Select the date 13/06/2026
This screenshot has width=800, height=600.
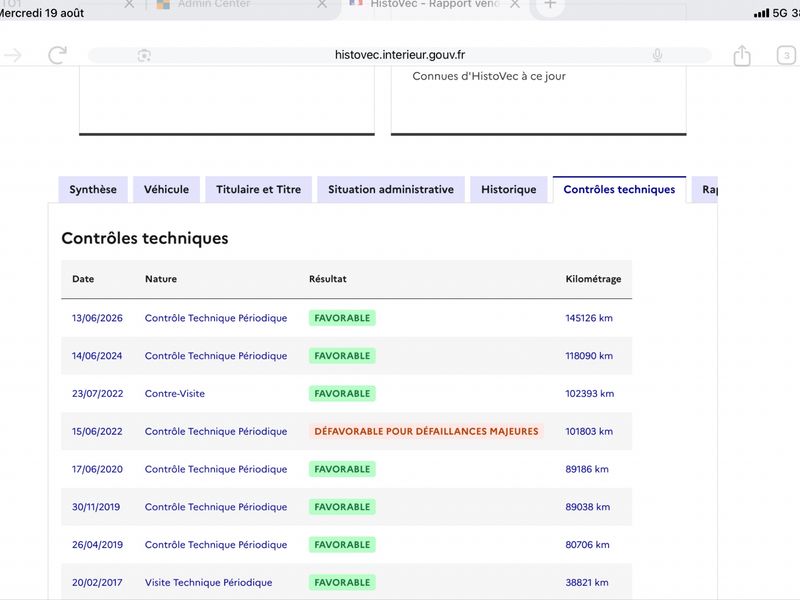point(97,318)
